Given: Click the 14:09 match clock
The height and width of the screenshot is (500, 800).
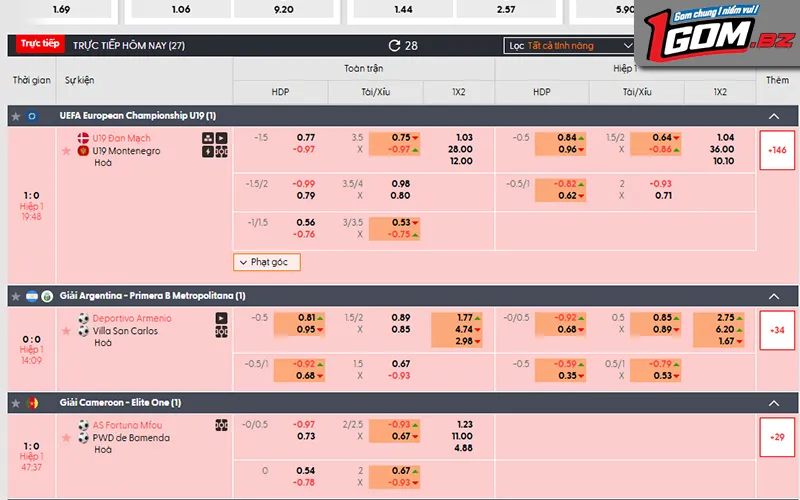Looking at the screenshot, I should pos(31,360).
